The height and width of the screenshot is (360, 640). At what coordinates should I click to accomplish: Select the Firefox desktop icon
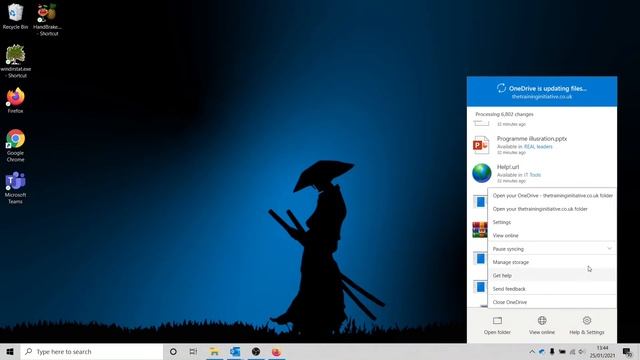16,100
